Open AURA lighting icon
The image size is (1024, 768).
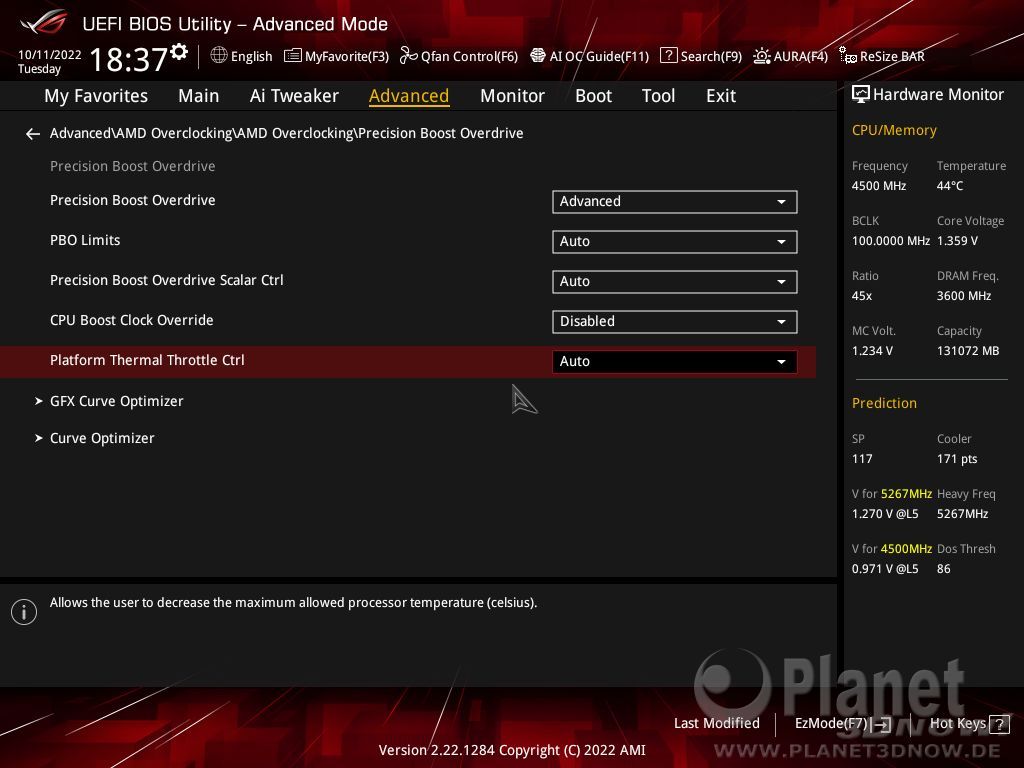(x=761, y=56)
